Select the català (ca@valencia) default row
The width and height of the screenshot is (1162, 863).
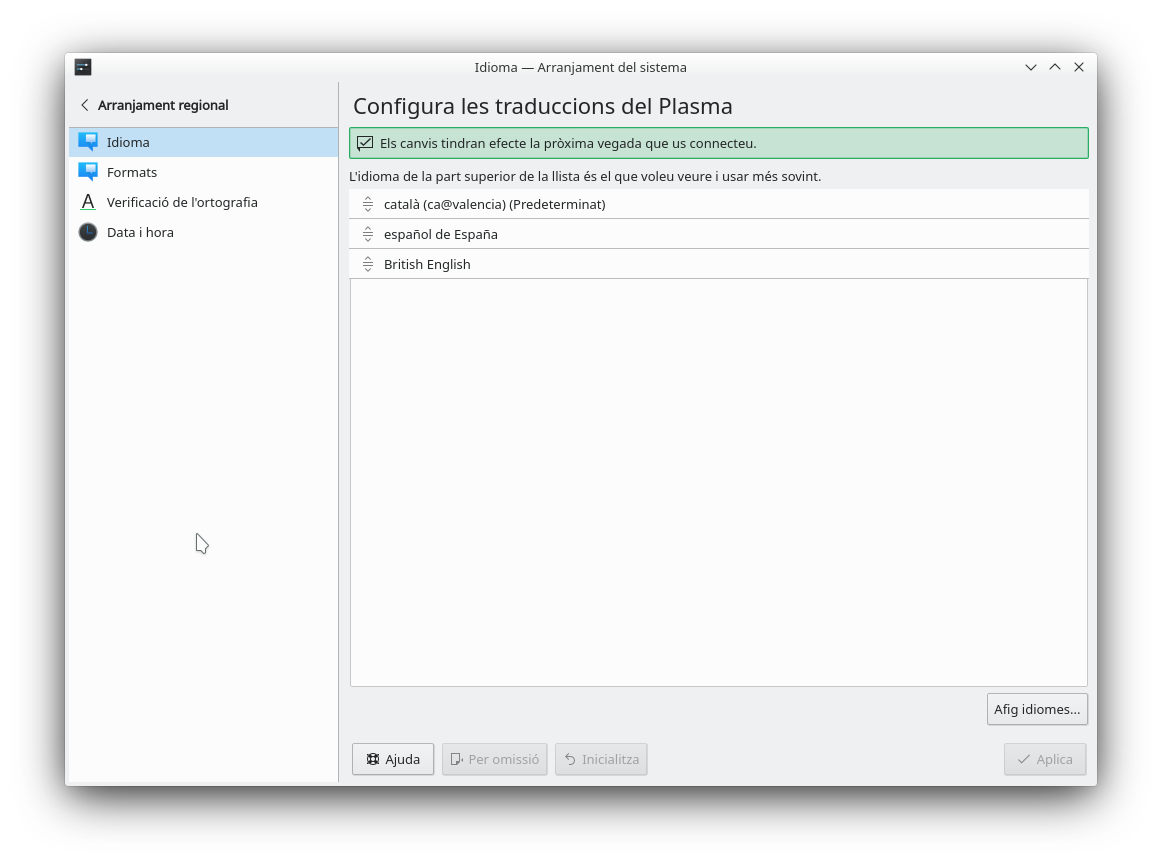pyautogui.click(x=700, y=204)
